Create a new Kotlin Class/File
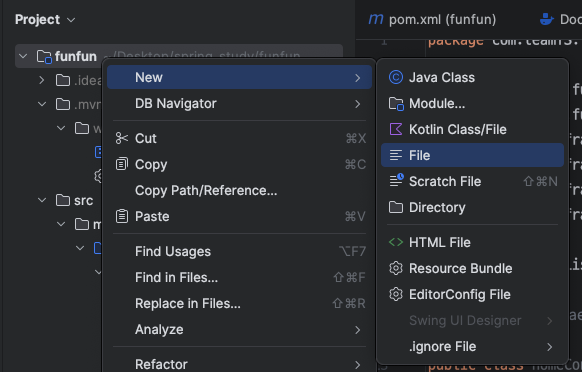This screenshot has height=372, width=582. pos(473,129)
